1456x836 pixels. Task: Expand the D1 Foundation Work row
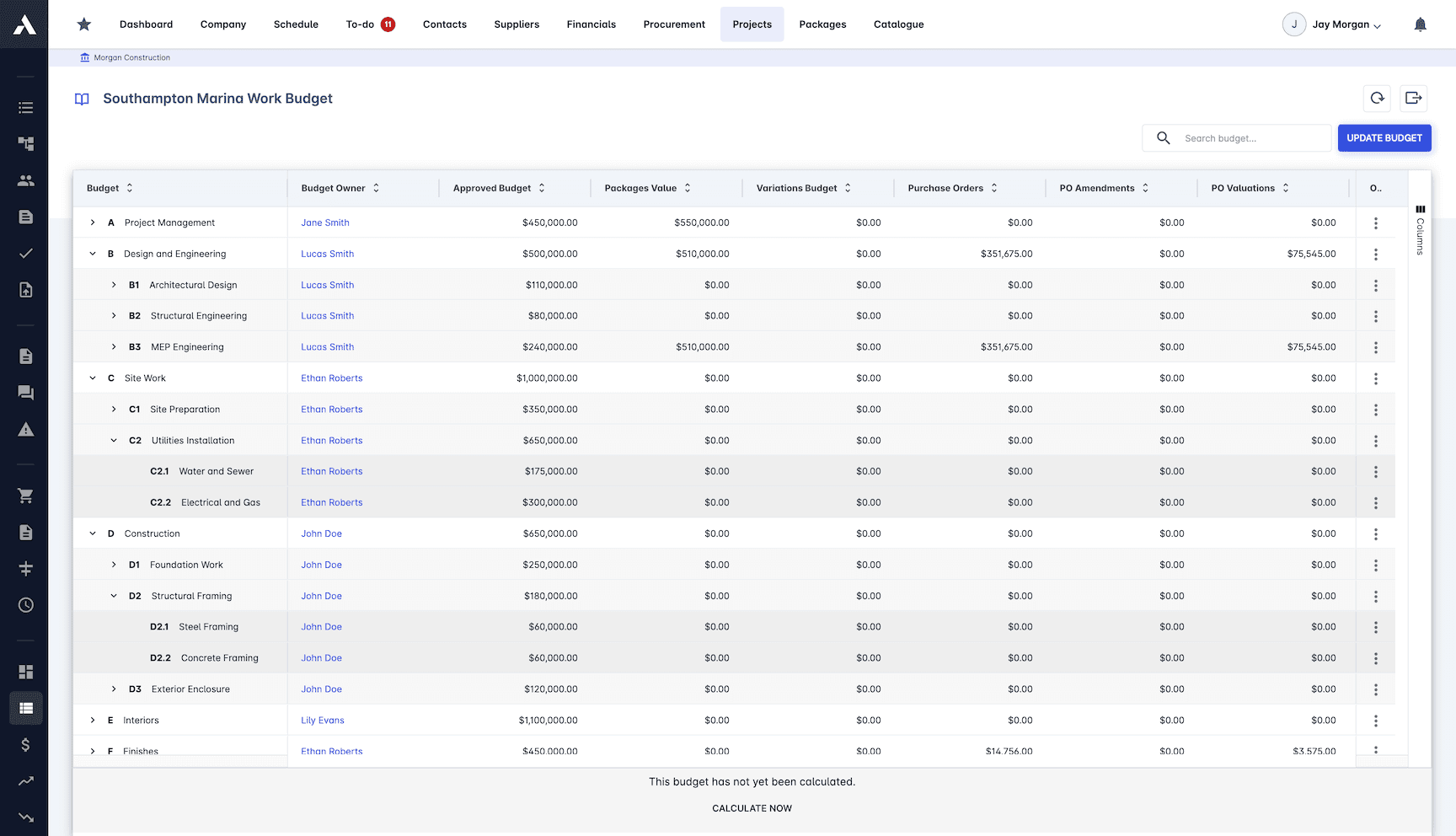pyautogui.click(x=114, y=564)
